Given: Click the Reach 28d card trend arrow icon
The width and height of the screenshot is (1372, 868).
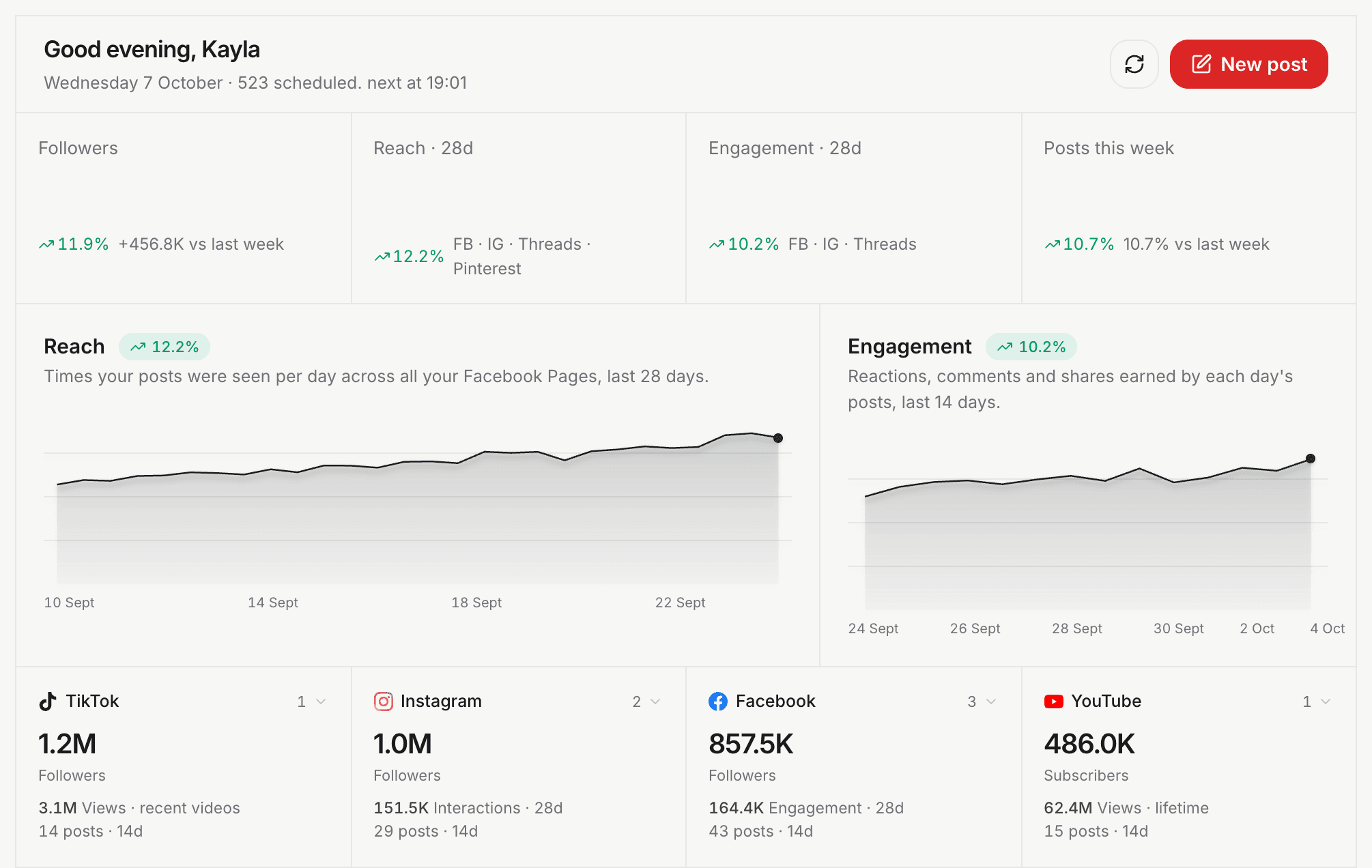Looking at the screenshot, I should pyautogui.click(x=382, y=257).
